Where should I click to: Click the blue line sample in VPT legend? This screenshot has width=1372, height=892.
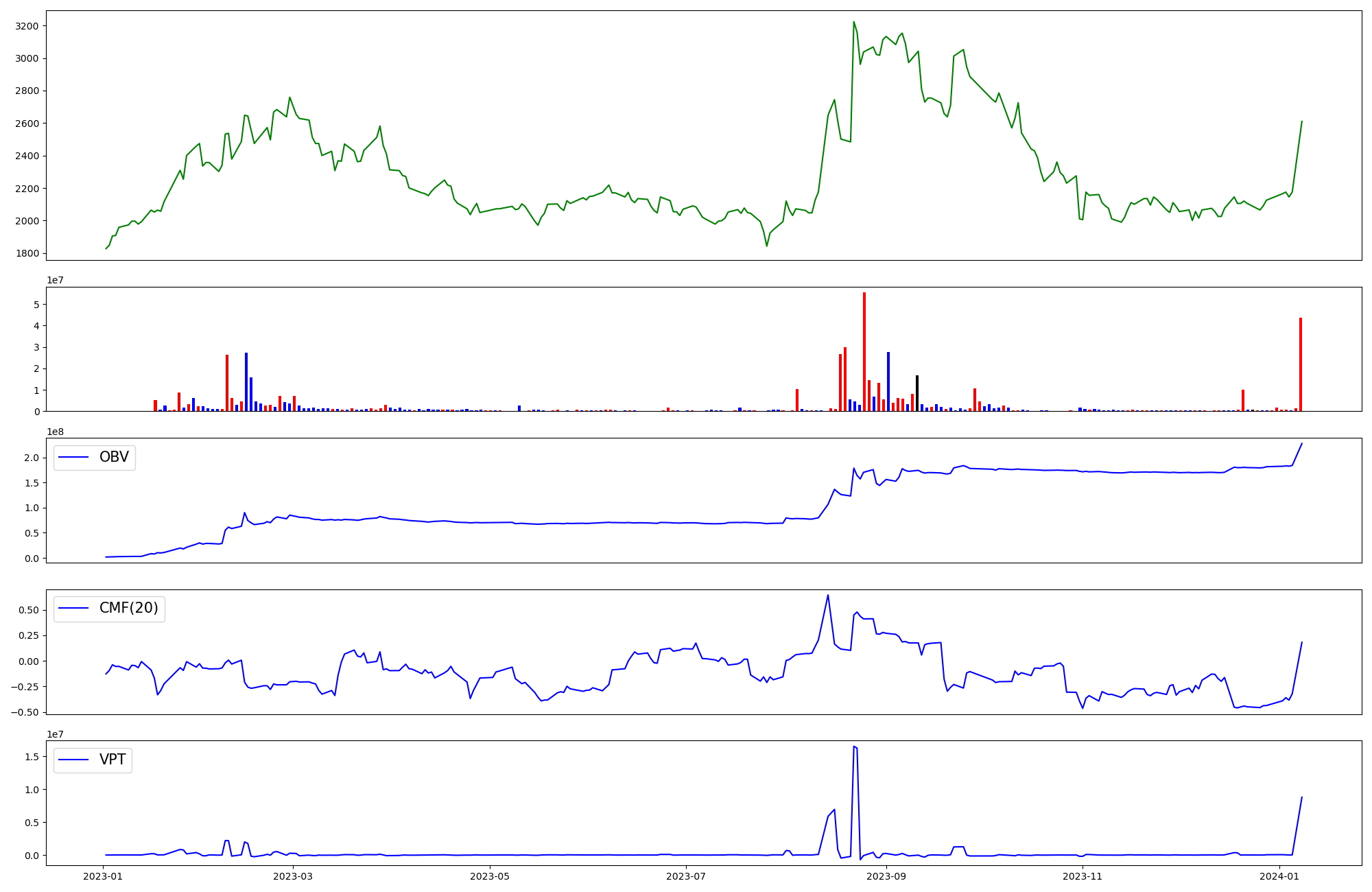tap(74, 760)
